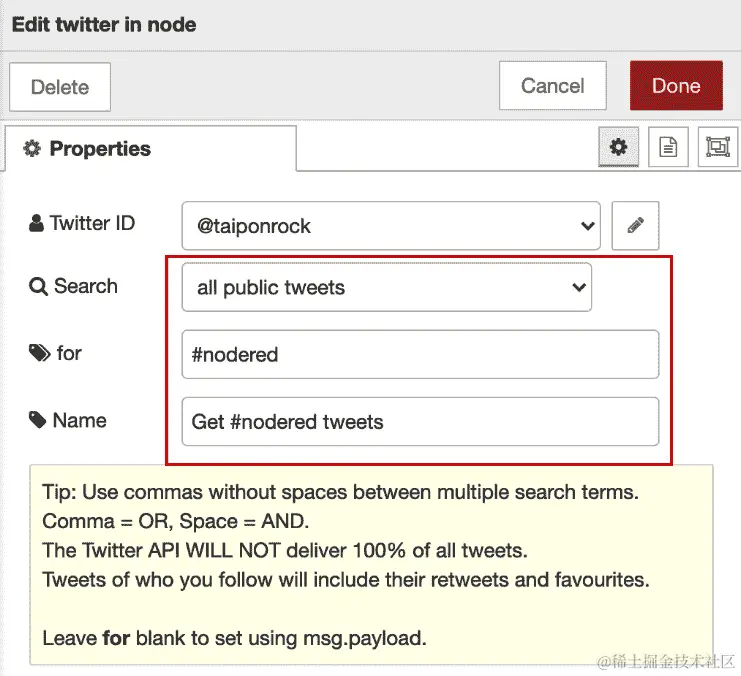Click the 'Twitter API WILL NOT deliver' line

point(285,551)
